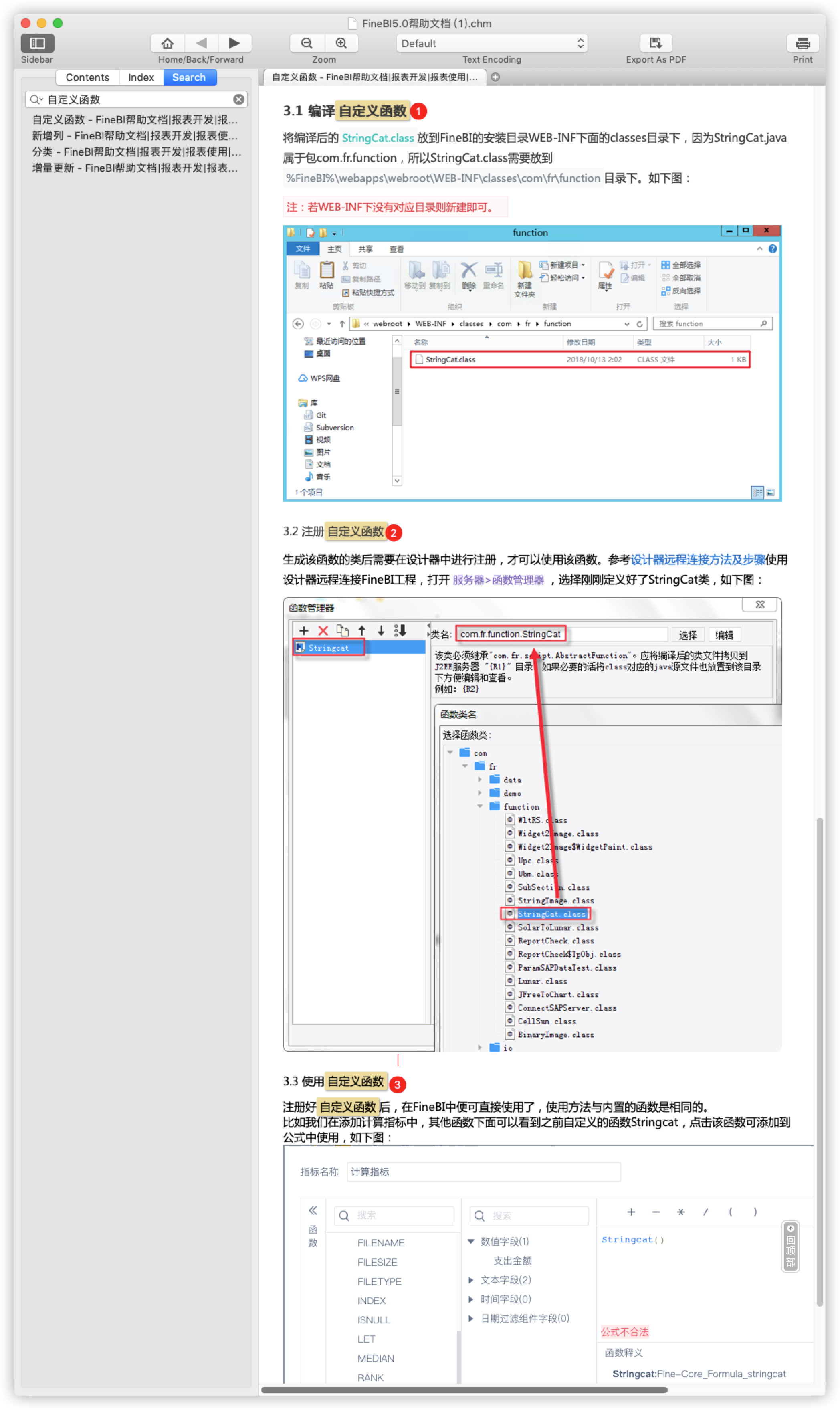The height and width of the screenshot is (1410, 840).
Task: Click the document icon in the title bar
Action: [353, 23]
